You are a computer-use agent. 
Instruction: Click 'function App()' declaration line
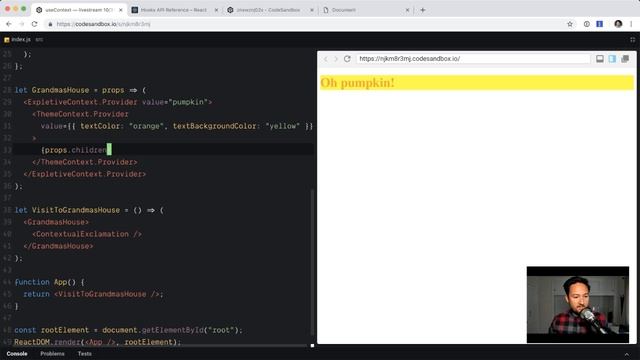(49, 282)
